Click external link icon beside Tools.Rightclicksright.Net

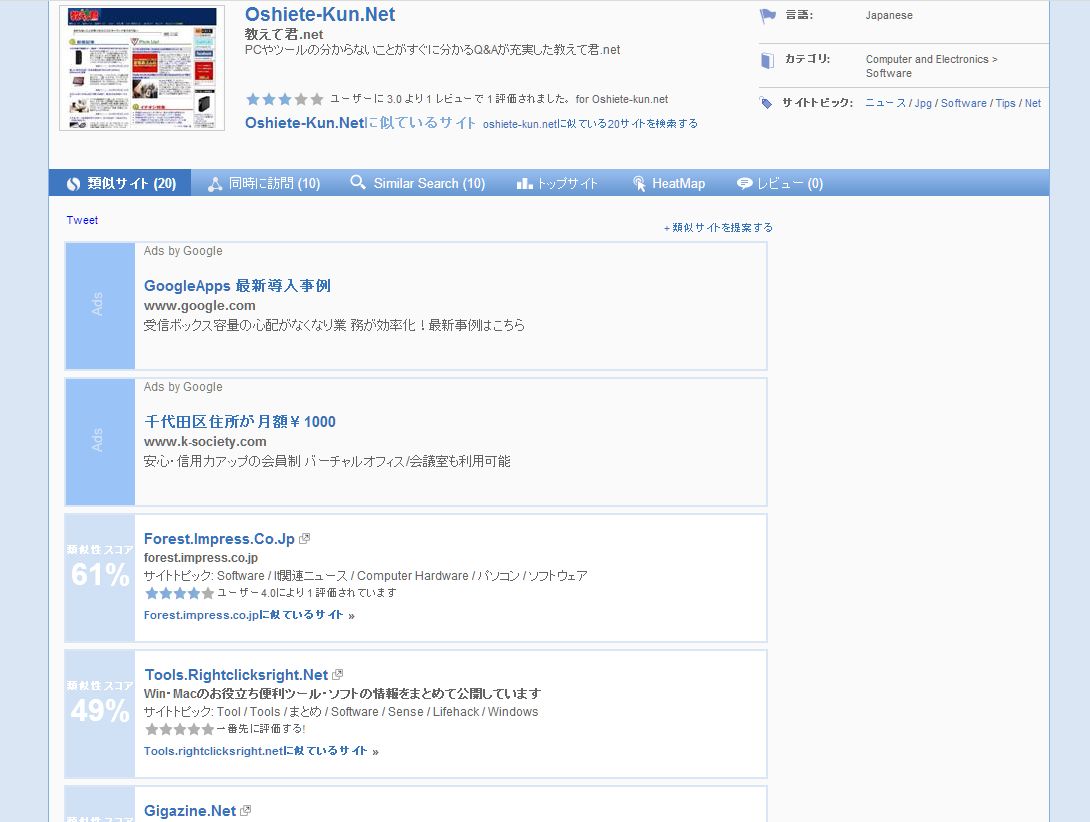click(338, 675)
